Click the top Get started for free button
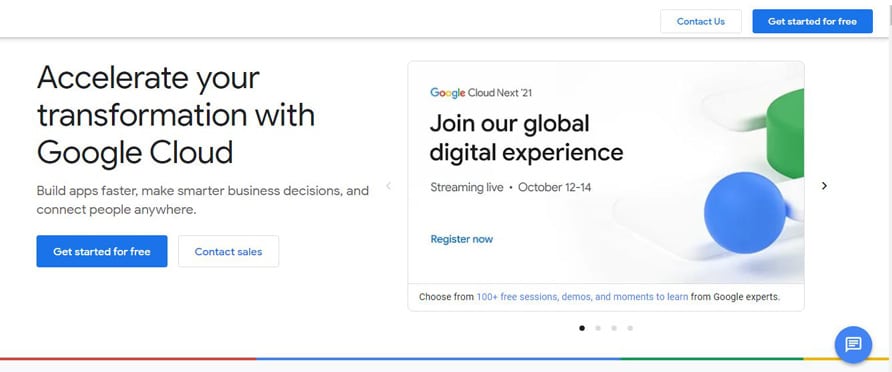The width and height of the screenshot is (892, 372). pyautogui.click(x=812, y=22)
